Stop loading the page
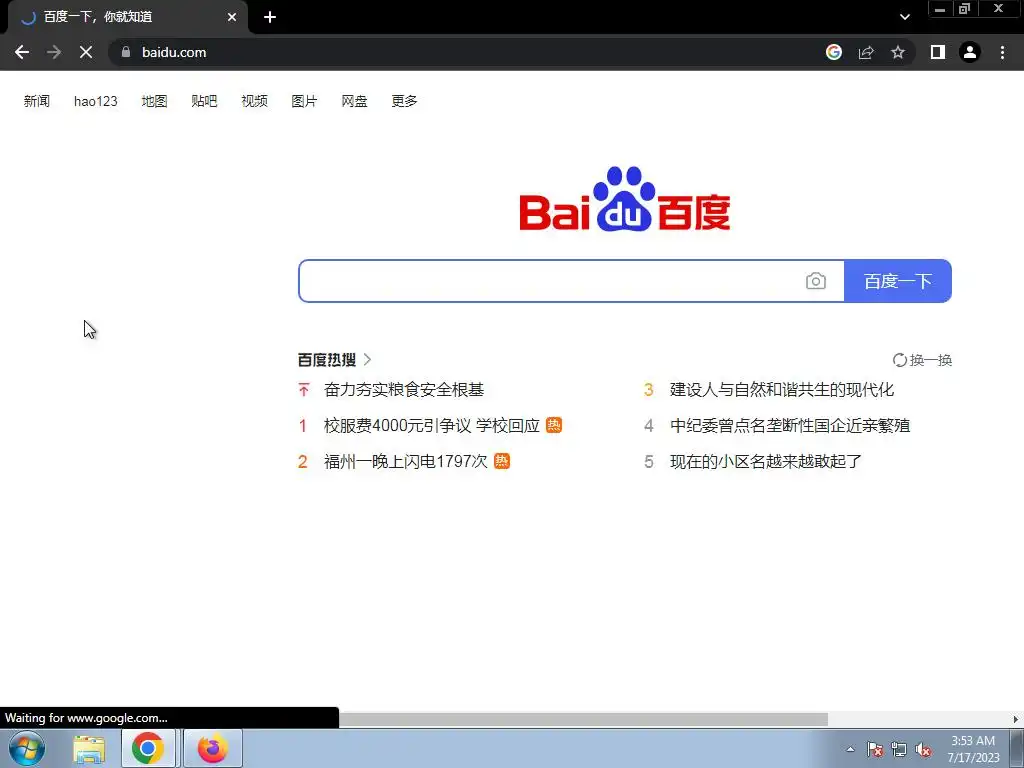Image resolution: width=1024 pixels, height=768 pixels. coord(86,52)
